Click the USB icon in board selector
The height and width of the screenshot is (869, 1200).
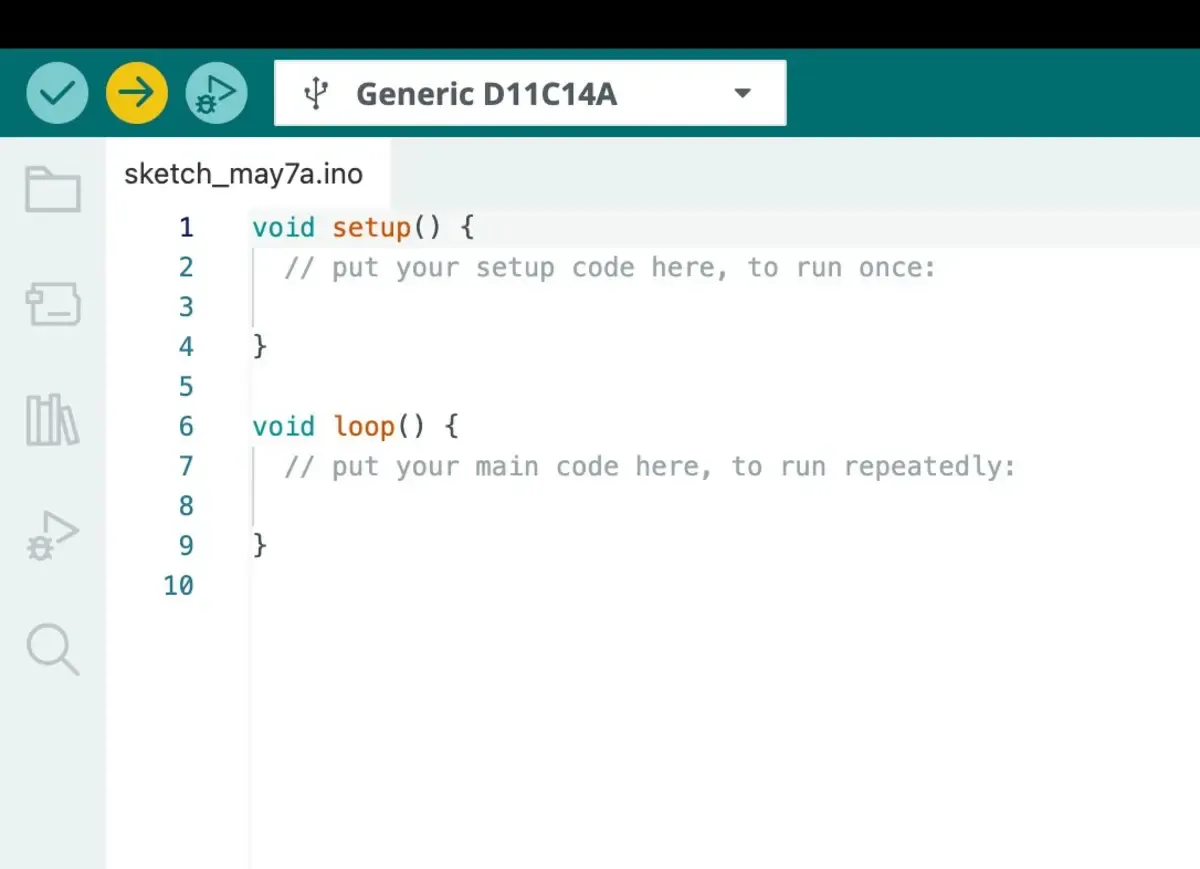pos(316,94)
